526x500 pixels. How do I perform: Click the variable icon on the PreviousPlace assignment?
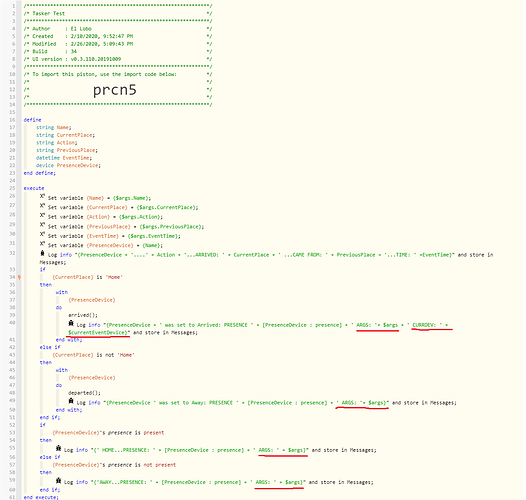(42, 225)
